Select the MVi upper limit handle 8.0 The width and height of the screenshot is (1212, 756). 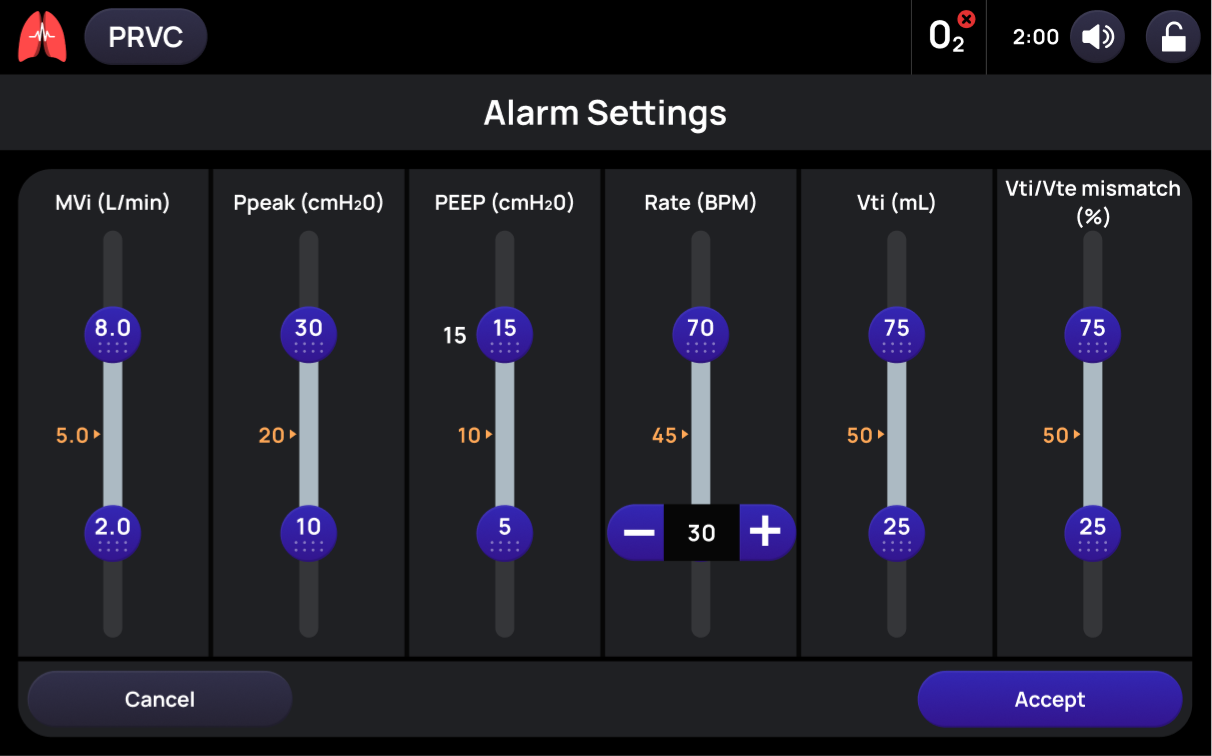tap(113, 334)
